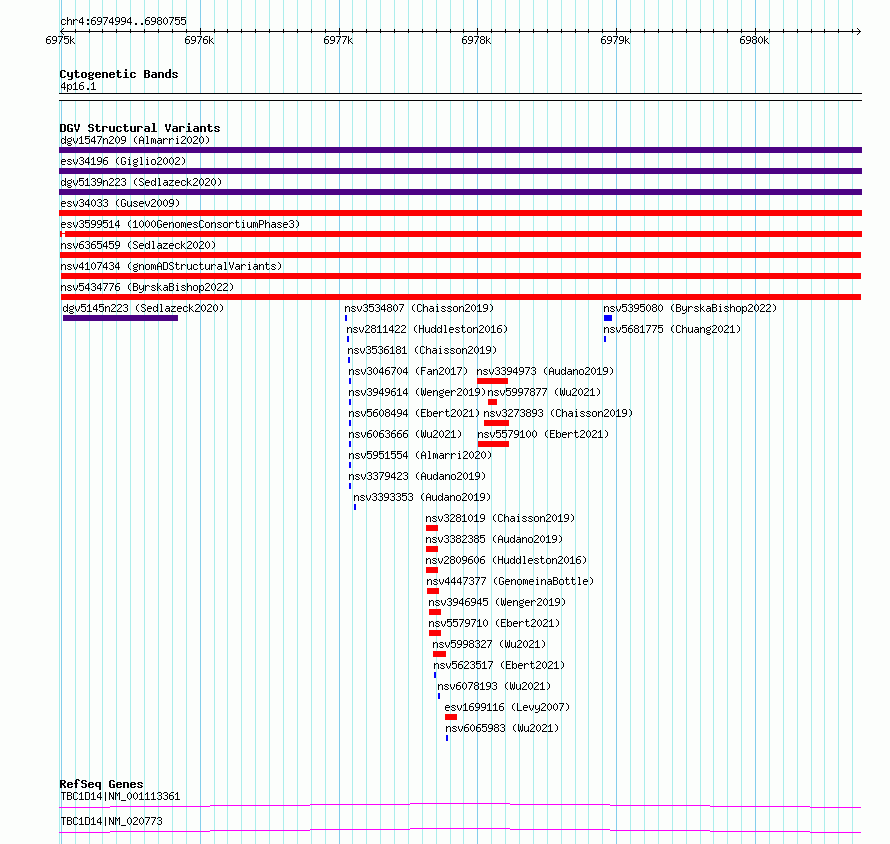Select nsv5997877 (Wu2021) label
890x844 pixels.
[544, 392]
